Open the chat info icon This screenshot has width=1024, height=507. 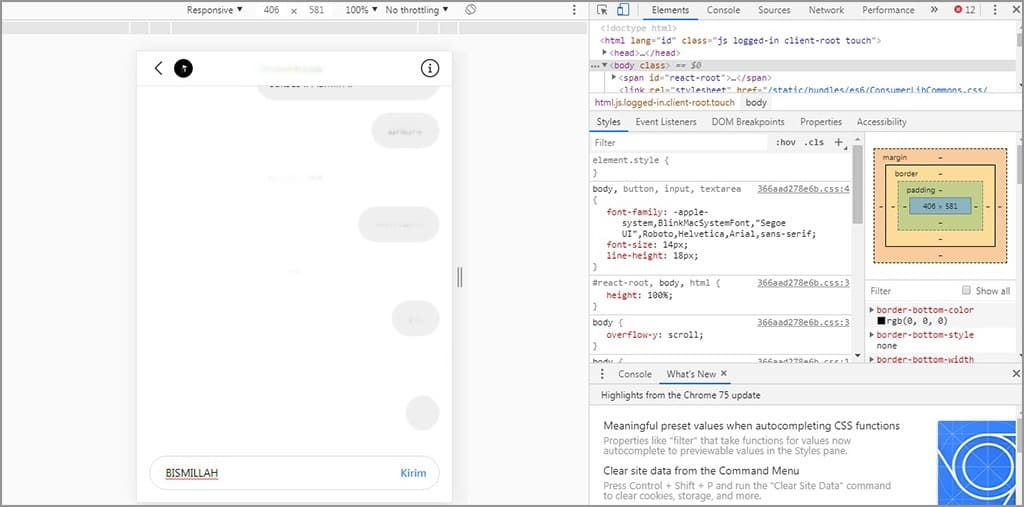(430, 68)
